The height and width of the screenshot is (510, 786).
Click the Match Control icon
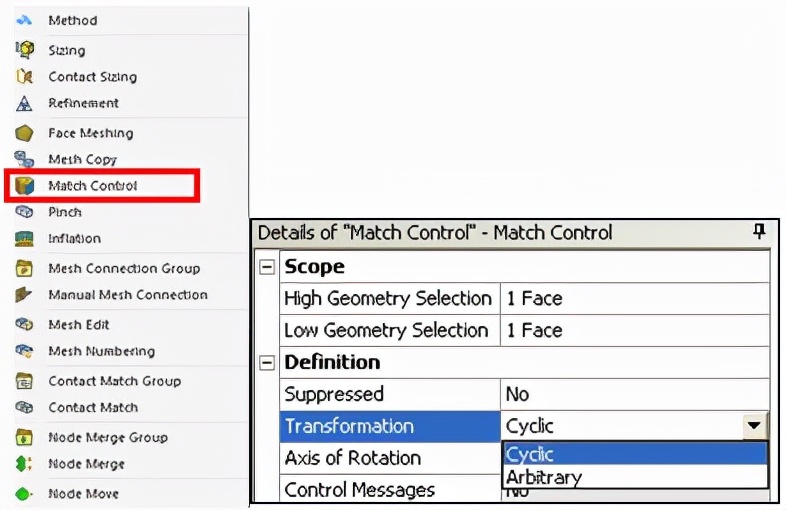25,186
